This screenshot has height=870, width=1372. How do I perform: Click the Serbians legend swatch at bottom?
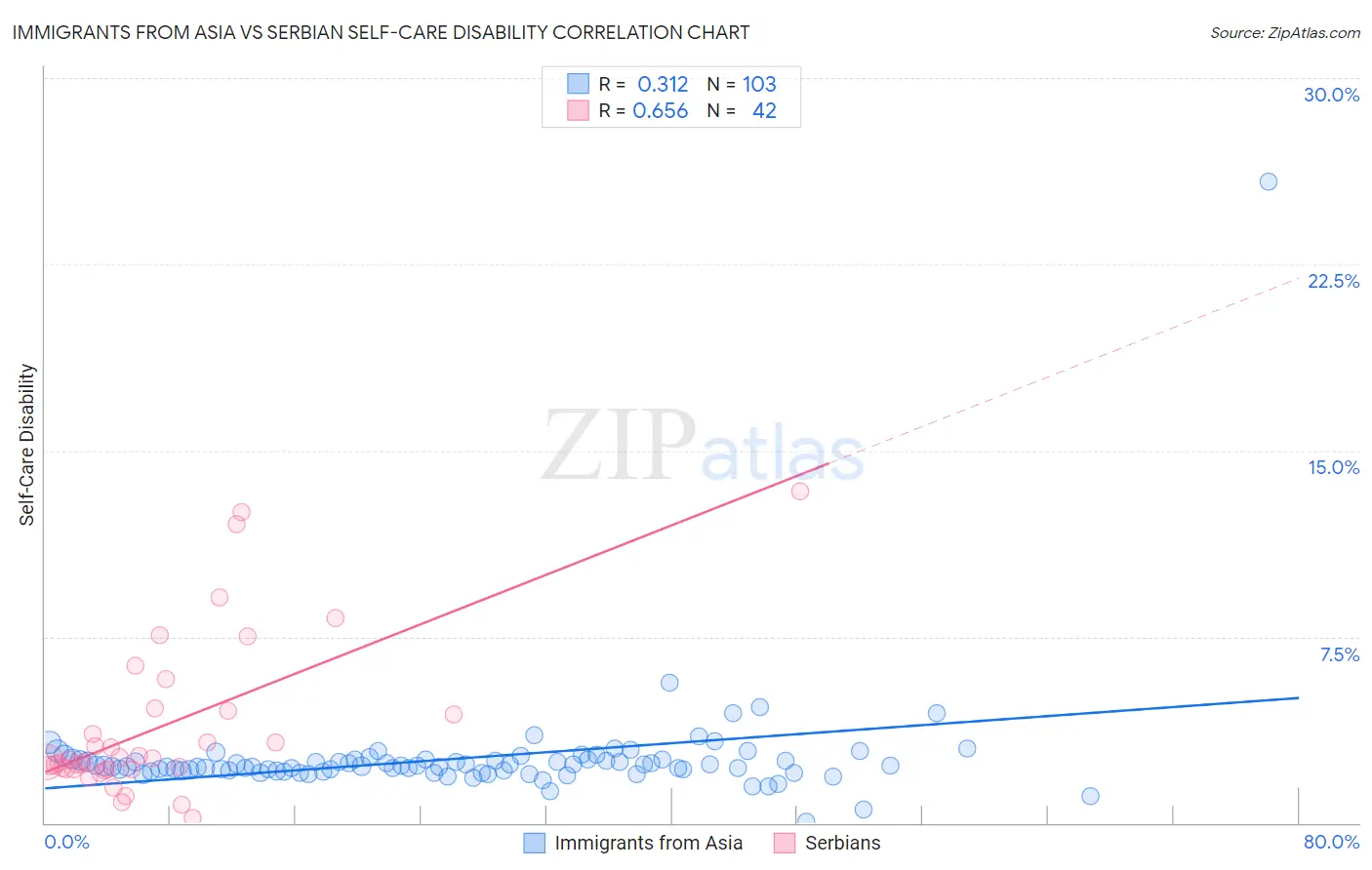click(785, 843)
